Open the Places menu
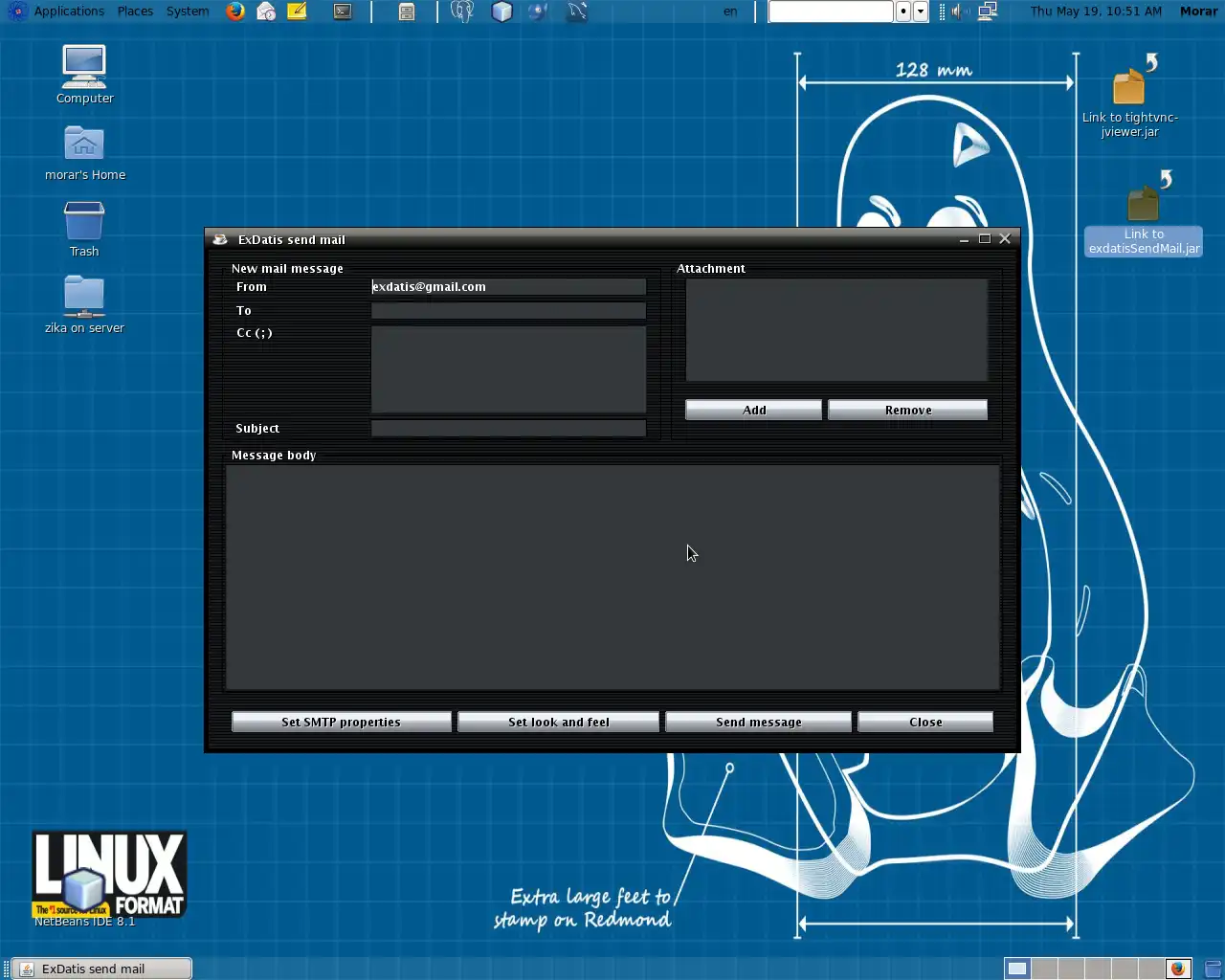 coord(135,11)
